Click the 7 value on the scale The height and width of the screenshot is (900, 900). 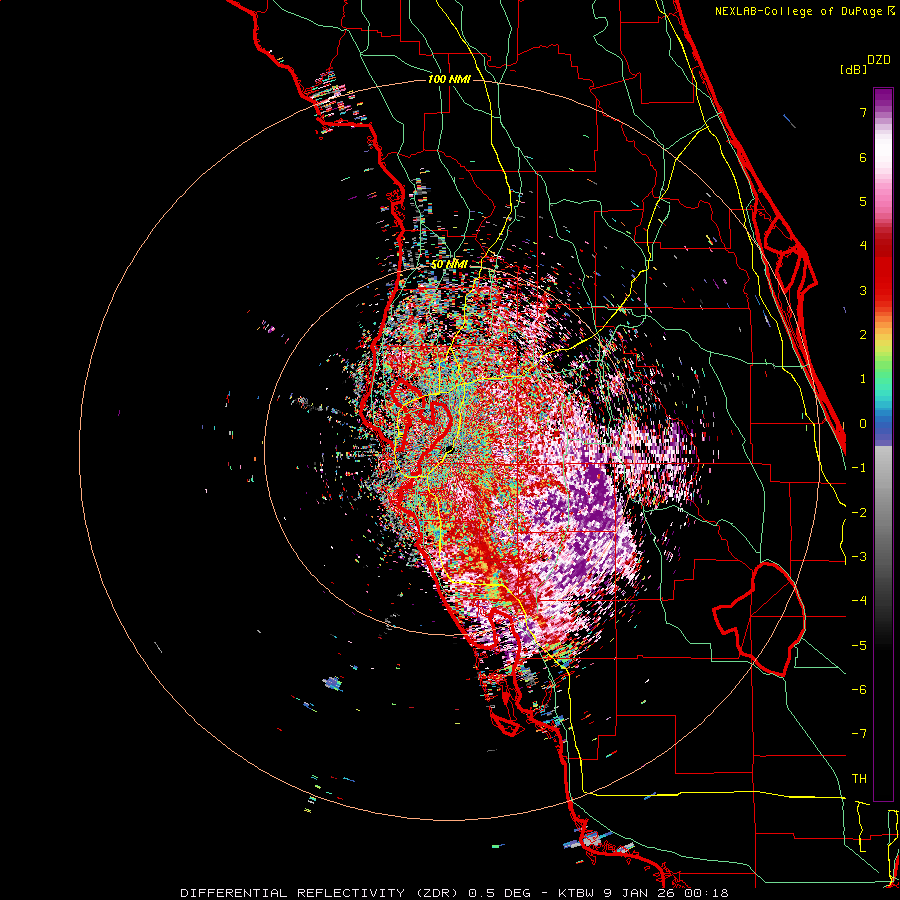click(863, 112)
